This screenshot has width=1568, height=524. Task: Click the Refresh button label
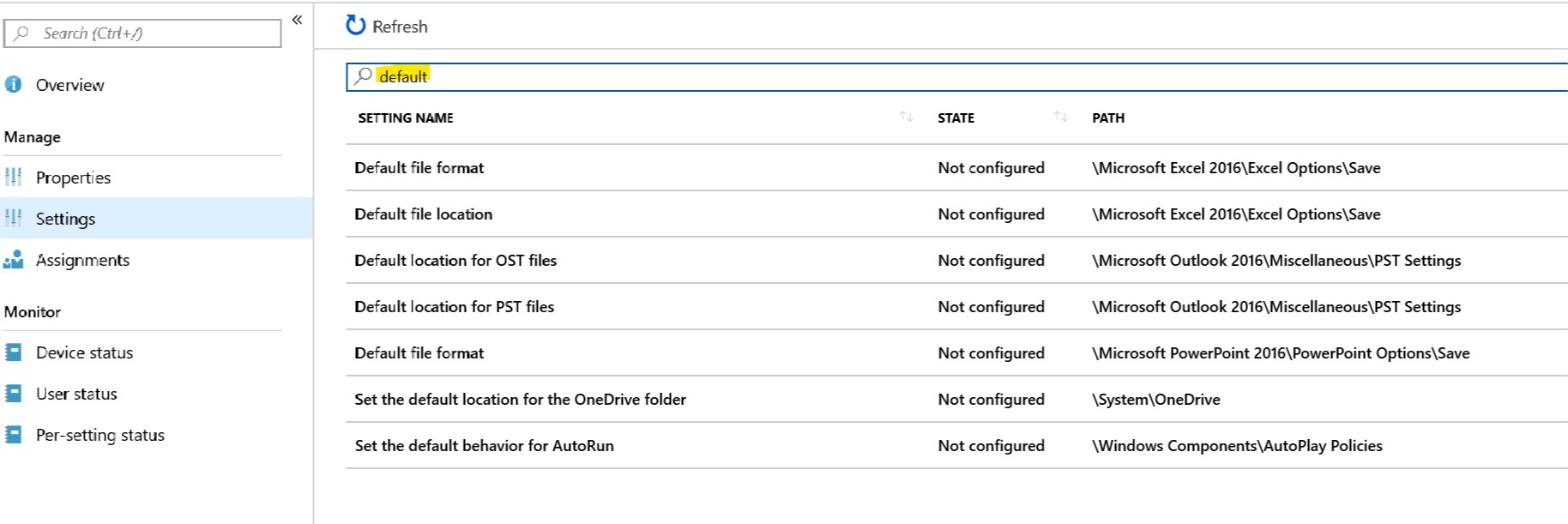pos(400,27)
